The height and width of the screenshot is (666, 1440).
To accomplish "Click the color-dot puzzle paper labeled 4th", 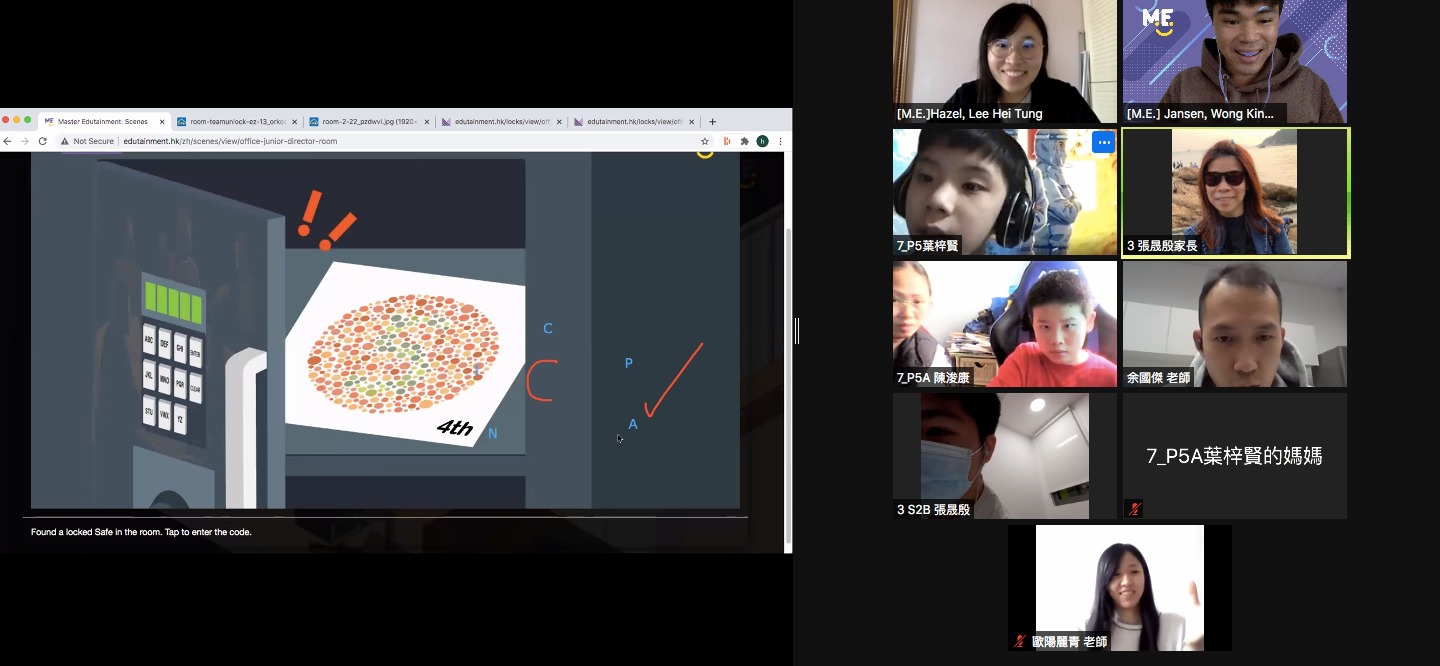I will pyautogui.click(x=405, y=355).
